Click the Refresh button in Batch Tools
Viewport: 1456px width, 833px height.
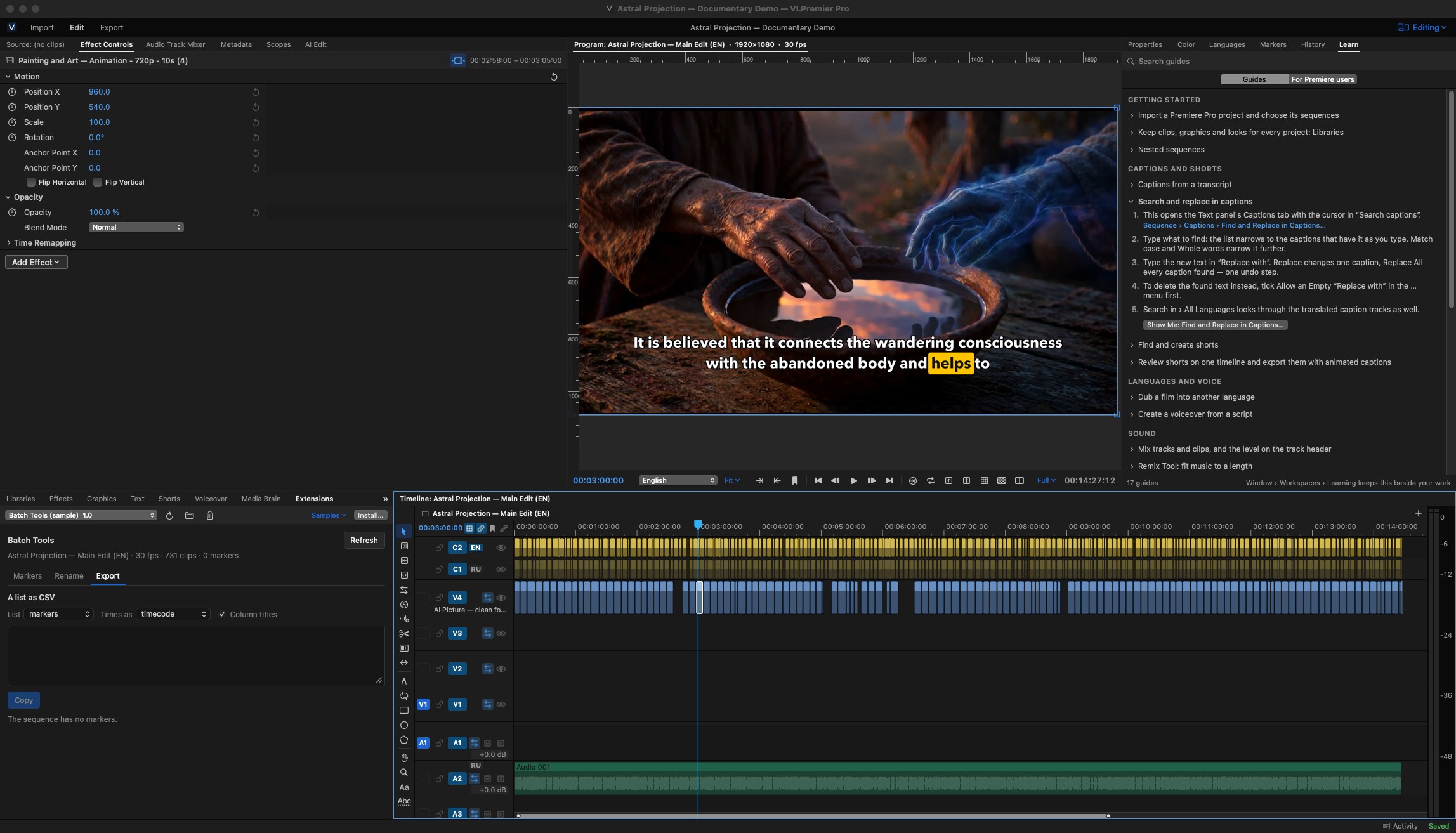tap(364, 541)
